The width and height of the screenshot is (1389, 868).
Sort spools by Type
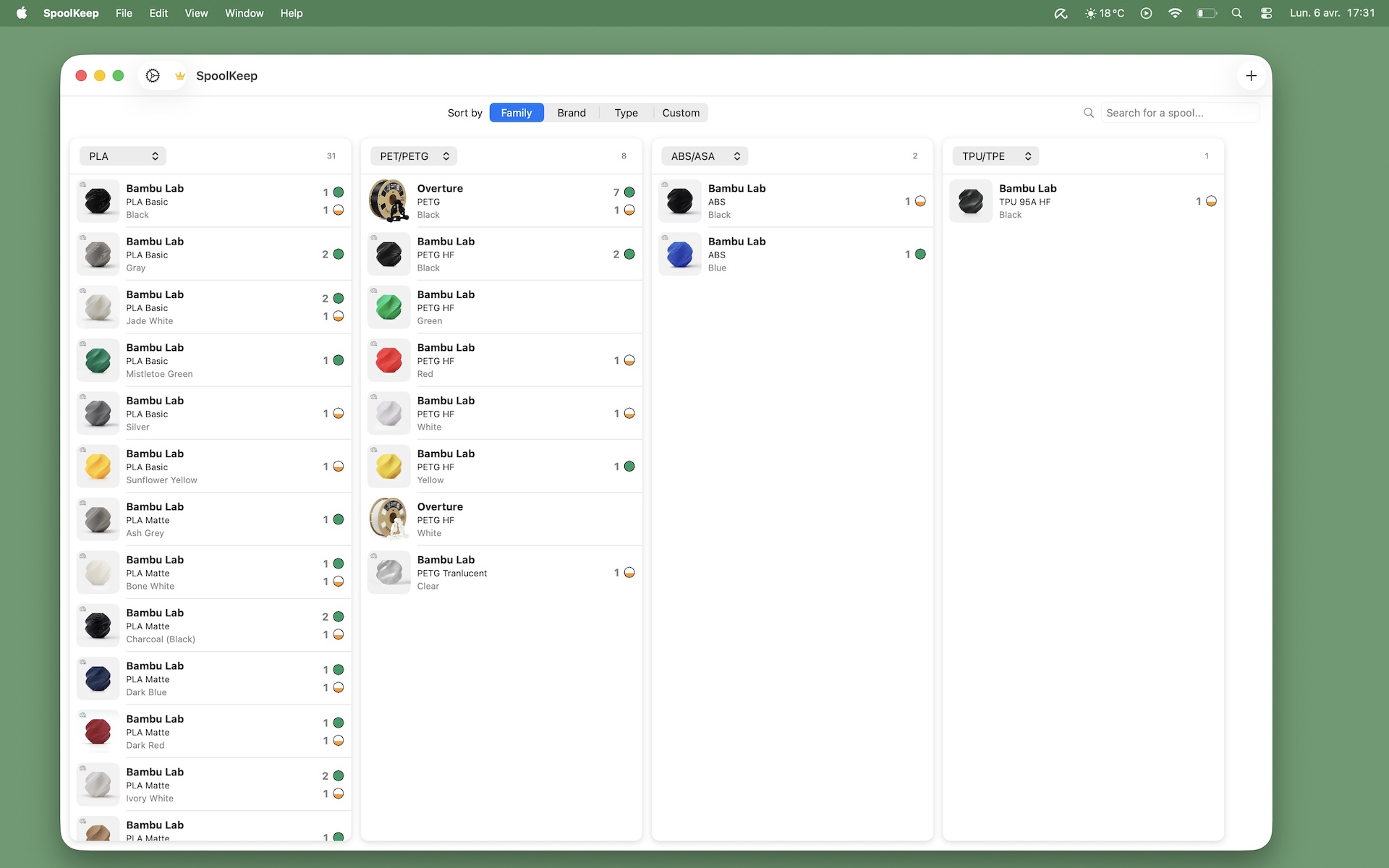pos(626,113)
